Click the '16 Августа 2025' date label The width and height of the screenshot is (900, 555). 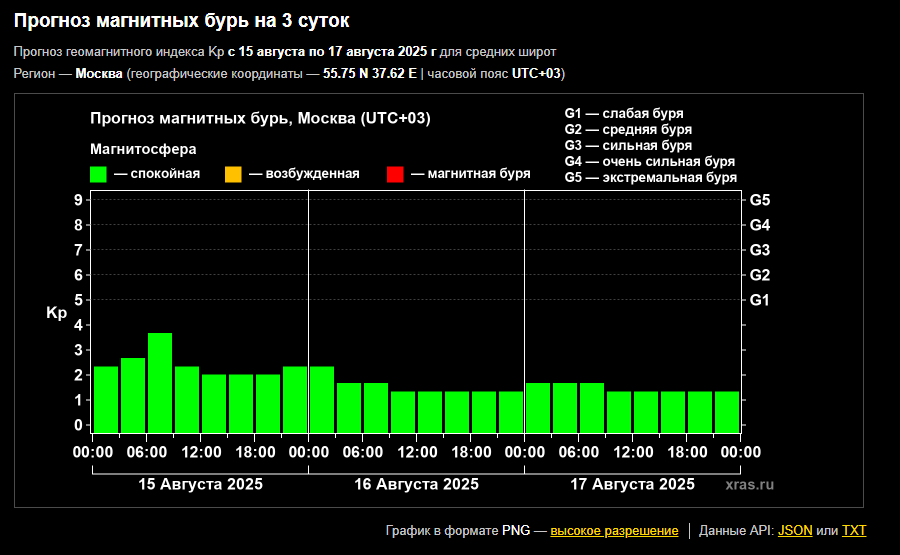(x=416, y=484)
